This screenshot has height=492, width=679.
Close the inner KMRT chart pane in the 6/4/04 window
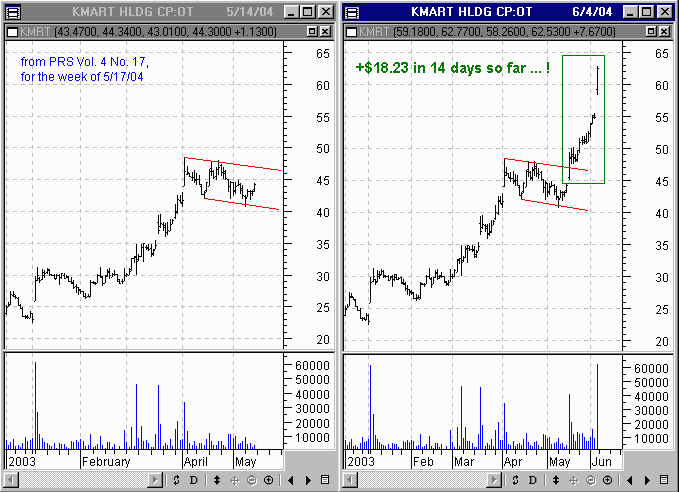664,31
